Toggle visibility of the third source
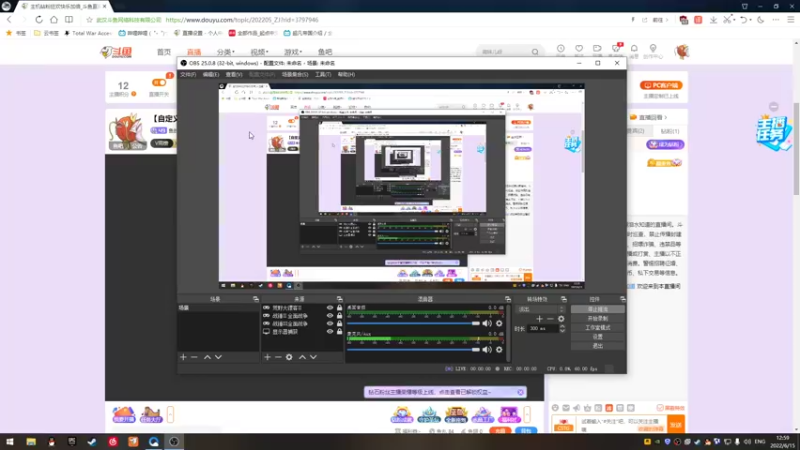 pyautogui.click(x=330, y=323)
